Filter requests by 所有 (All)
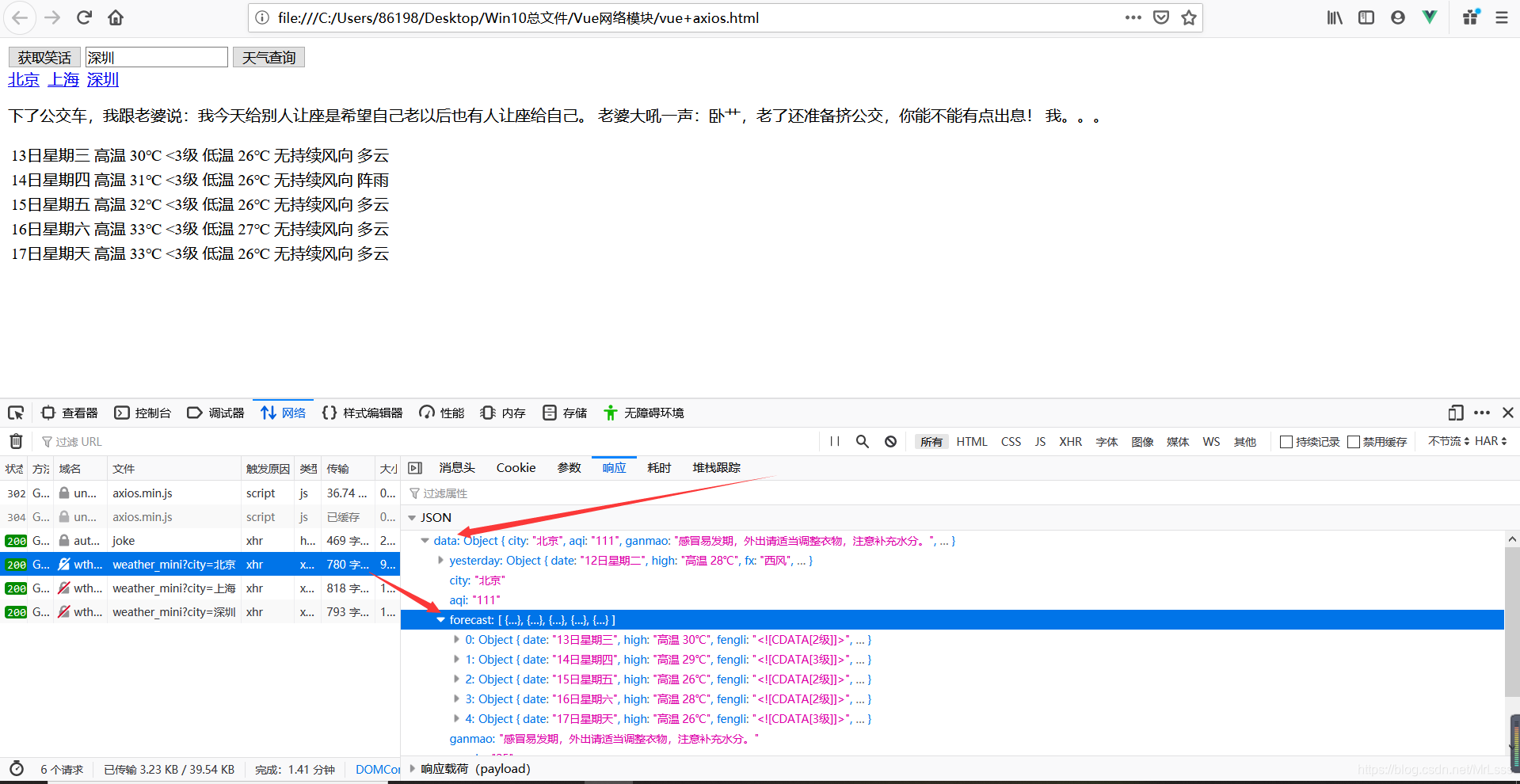 pyautogui.click(x=931, y=442)
